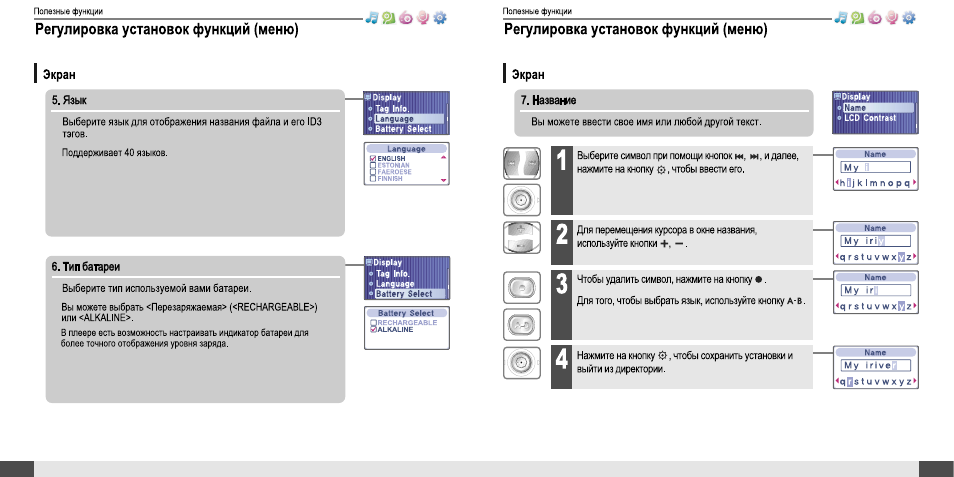954x477 pixels.
Task: Click the 'Battery Select' title bar above checkboxes
Action: [x=406, y=313]
